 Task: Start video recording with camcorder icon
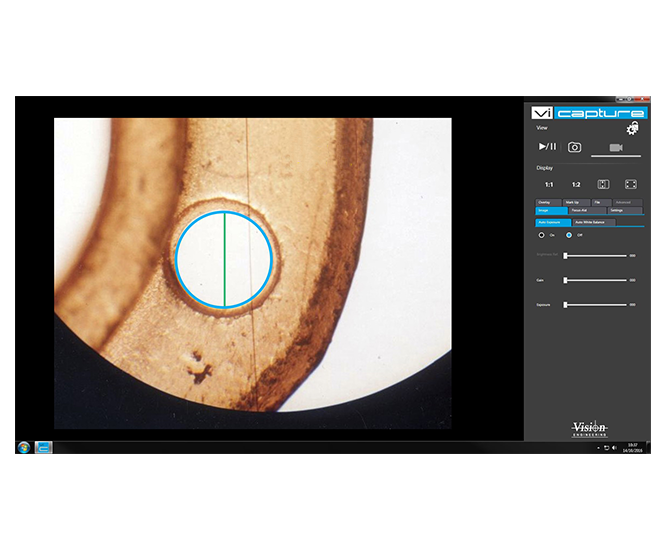click(x=616, y=147)
